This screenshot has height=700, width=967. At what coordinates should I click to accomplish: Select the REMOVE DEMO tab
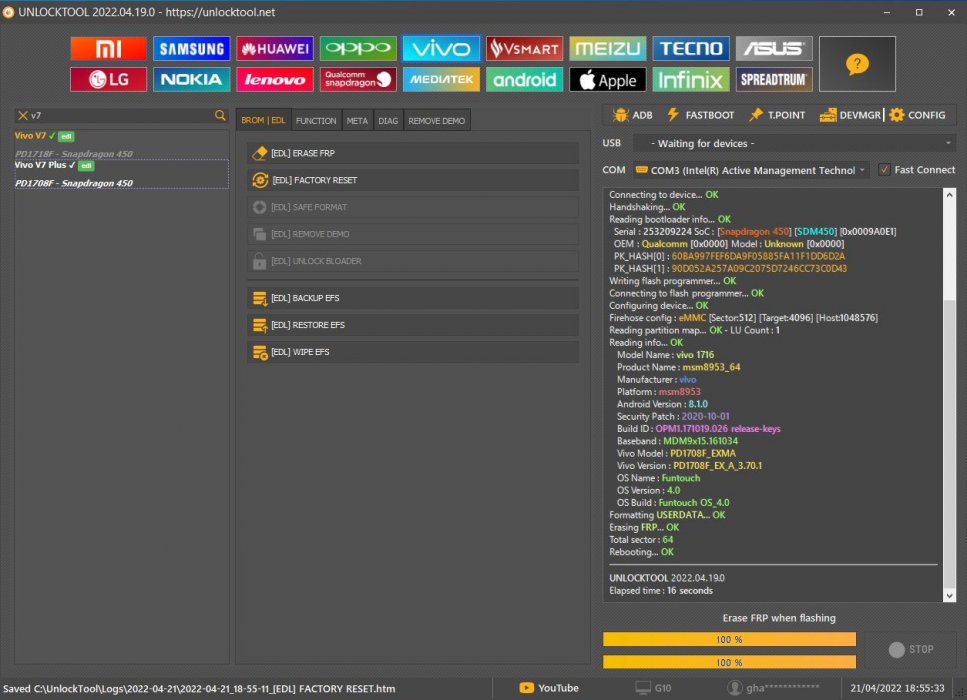(x=437, y=120)
